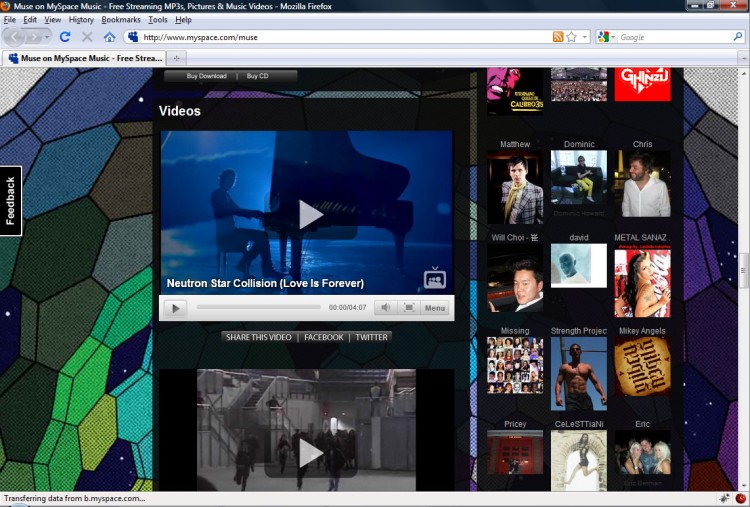Click the Buy CD button
The height and width of the screenshot is (507, 750).
click(257, 76)
